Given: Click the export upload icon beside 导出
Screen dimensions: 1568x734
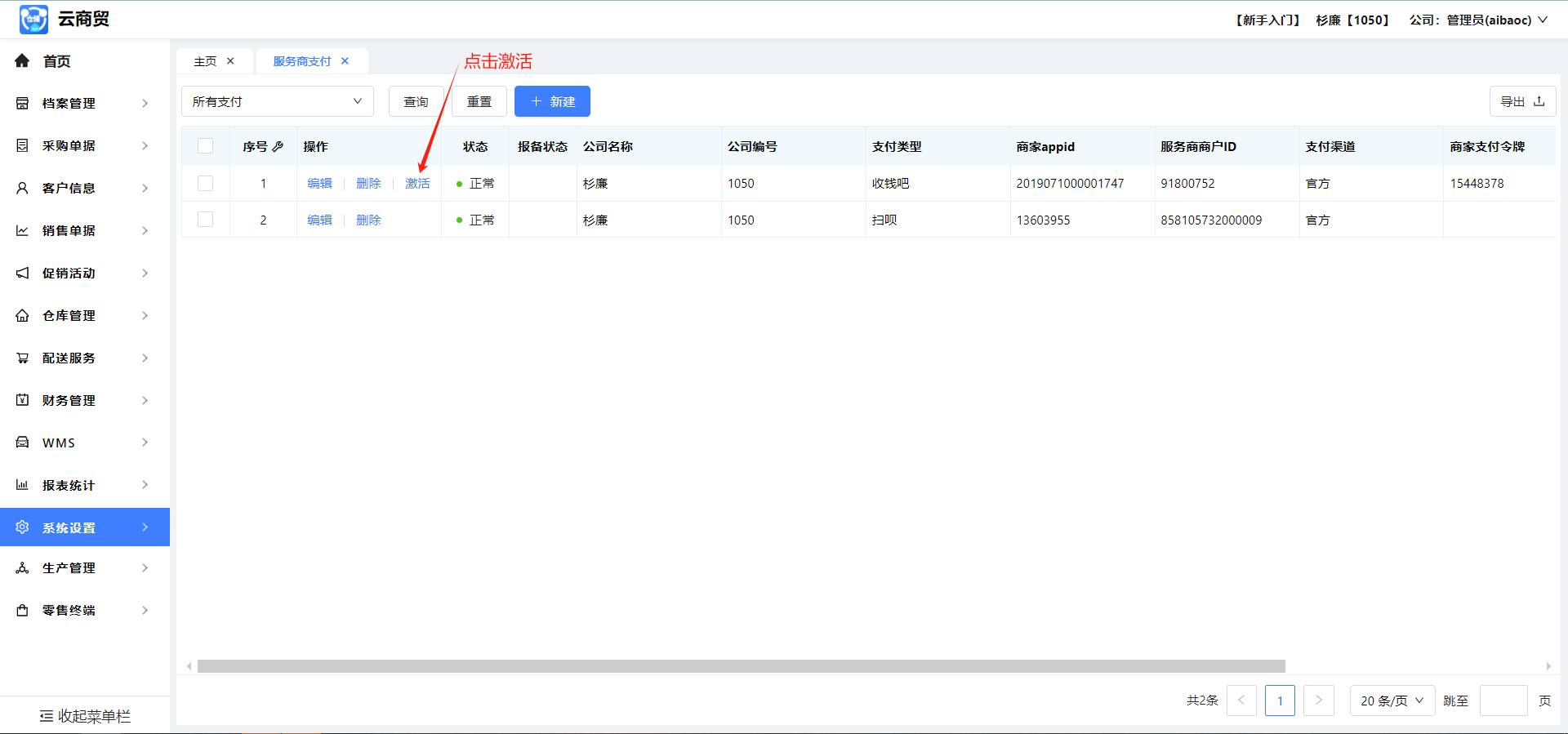Looking at the screenshot, I should click(x=1539, y=101).
